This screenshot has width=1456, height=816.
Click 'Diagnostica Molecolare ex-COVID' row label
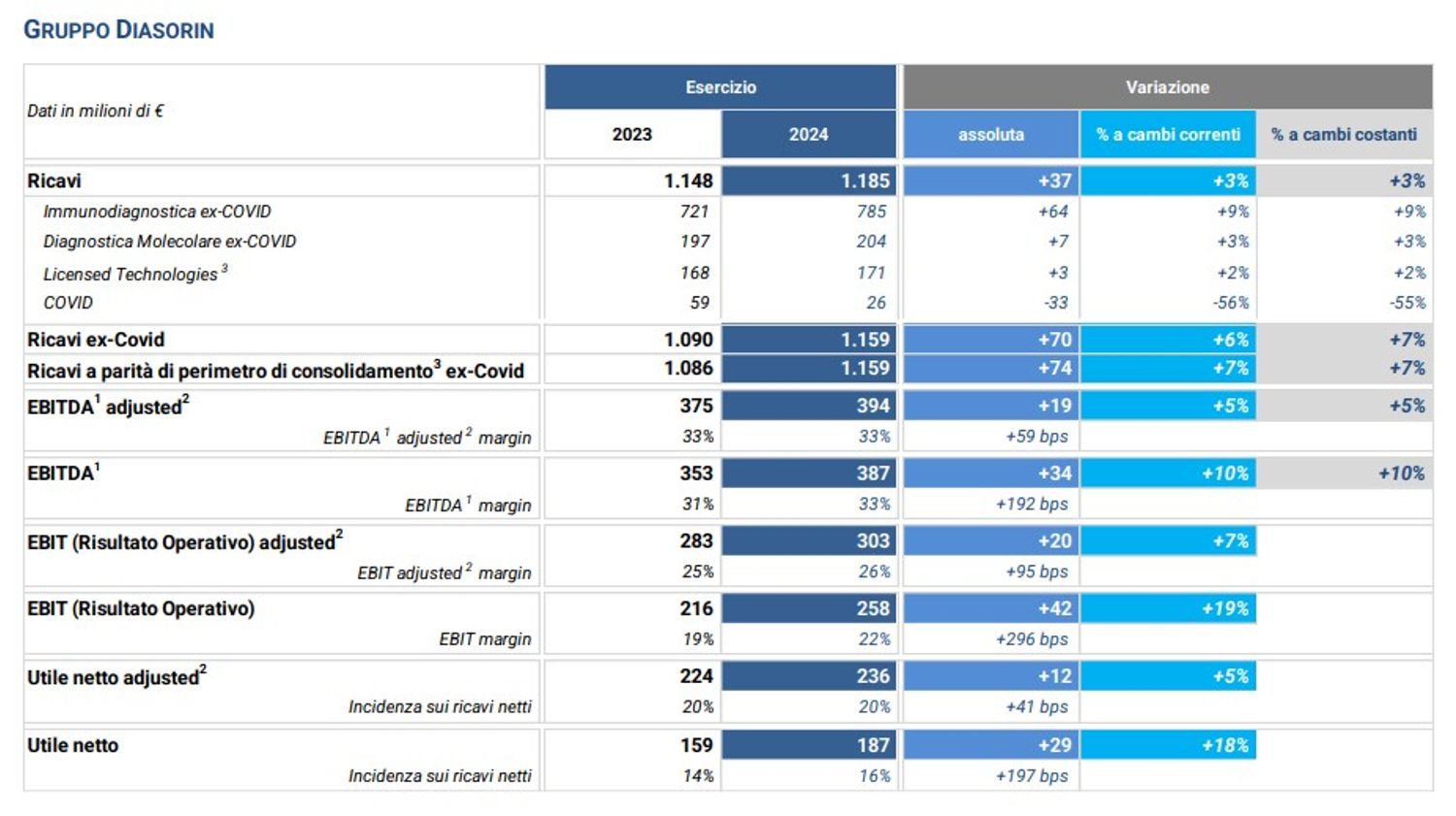point(170,242)
